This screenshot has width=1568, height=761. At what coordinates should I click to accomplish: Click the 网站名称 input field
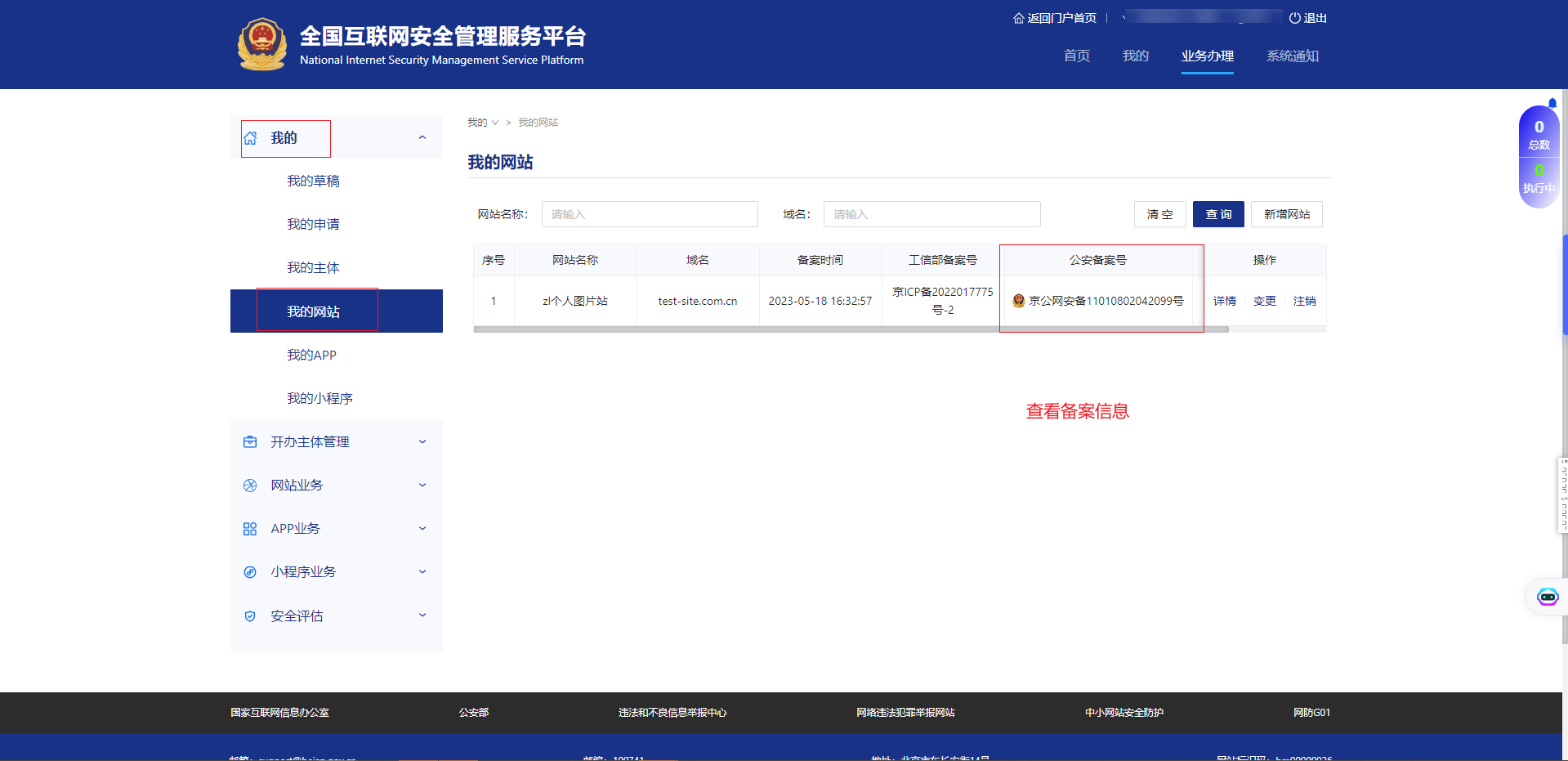[x=649, y=214]
